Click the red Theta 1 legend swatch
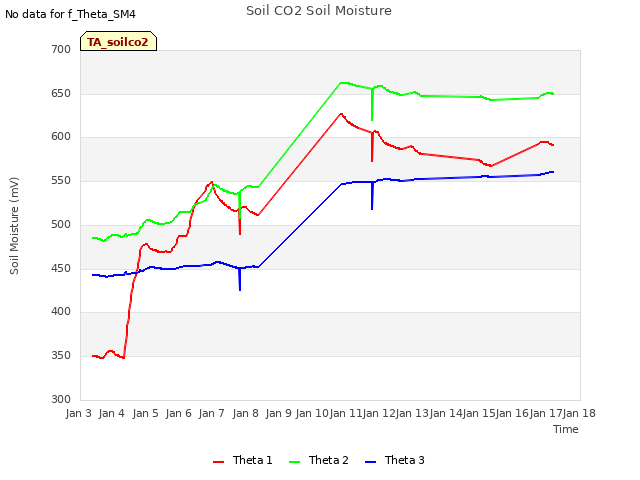 click(x=218, y=462)
